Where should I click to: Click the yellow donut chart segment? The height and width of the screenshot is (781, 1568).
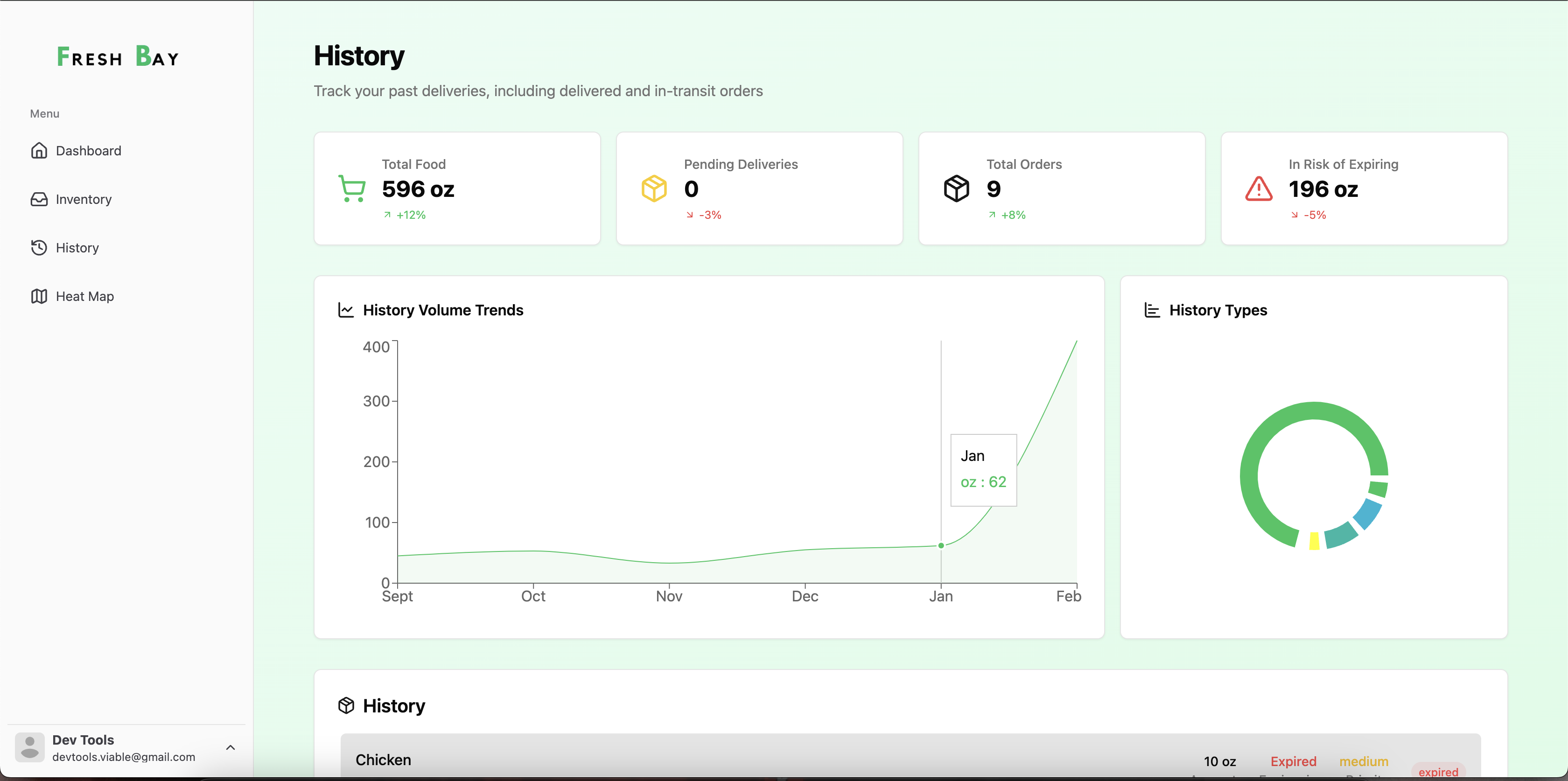pos(1314,541)
